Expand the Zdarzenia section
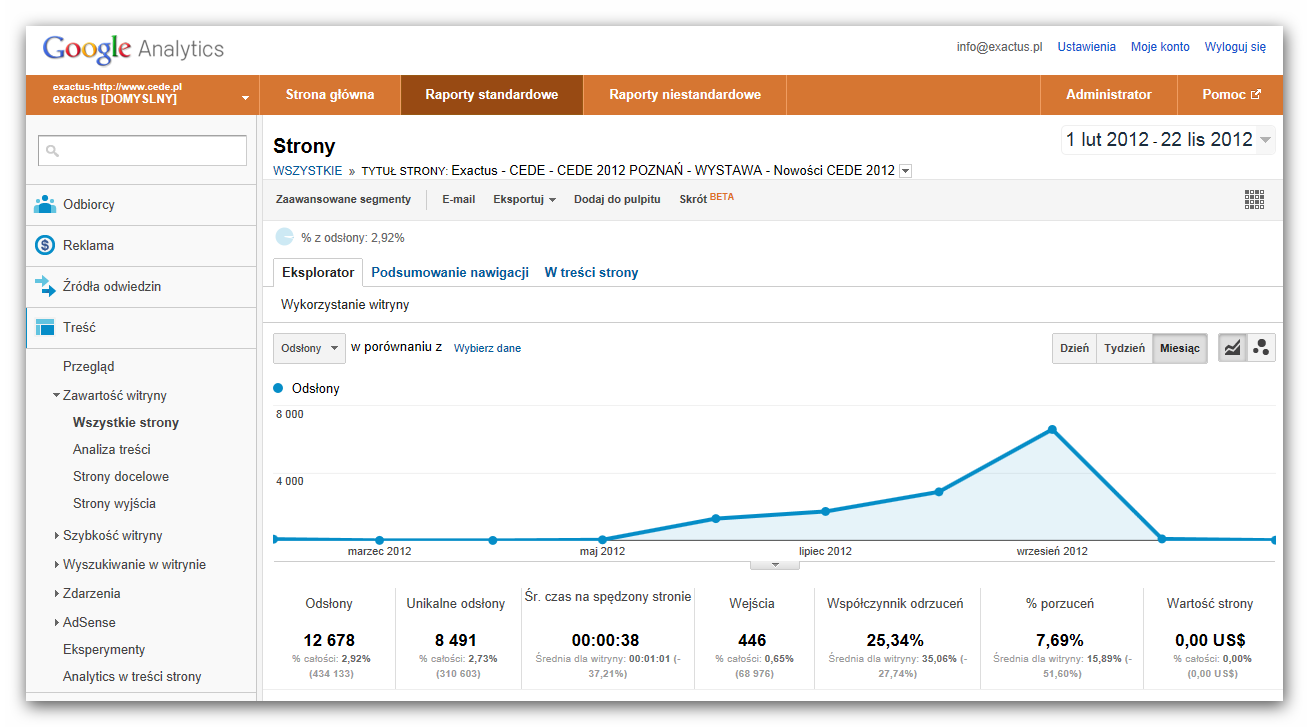Screen dimensions: 1309x727 coord(57,593)
